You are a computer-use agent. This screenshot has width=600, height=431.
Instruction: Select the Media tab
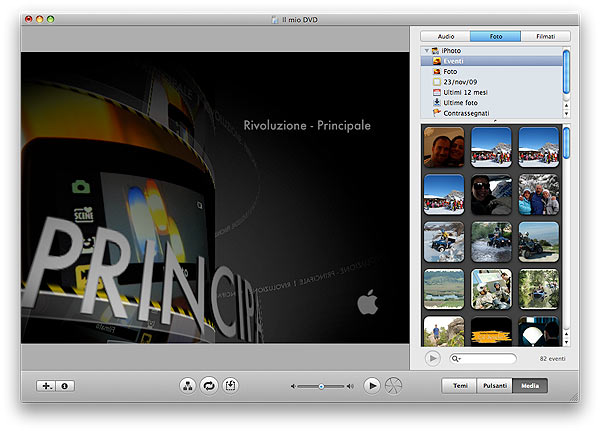(x=530, y=386)
